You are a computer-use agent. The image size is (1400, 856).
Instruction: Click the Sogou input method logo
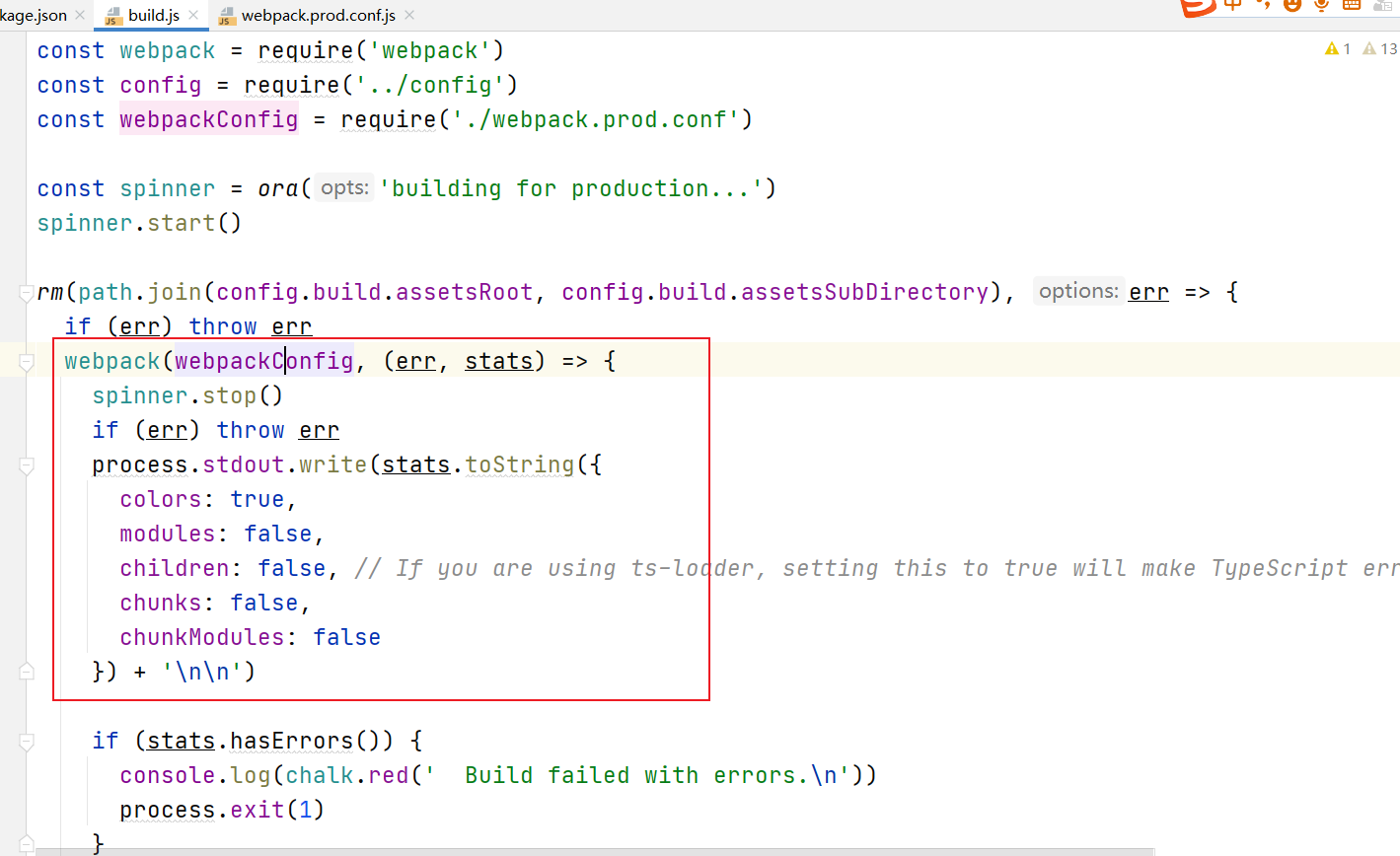click(1197, 7)
